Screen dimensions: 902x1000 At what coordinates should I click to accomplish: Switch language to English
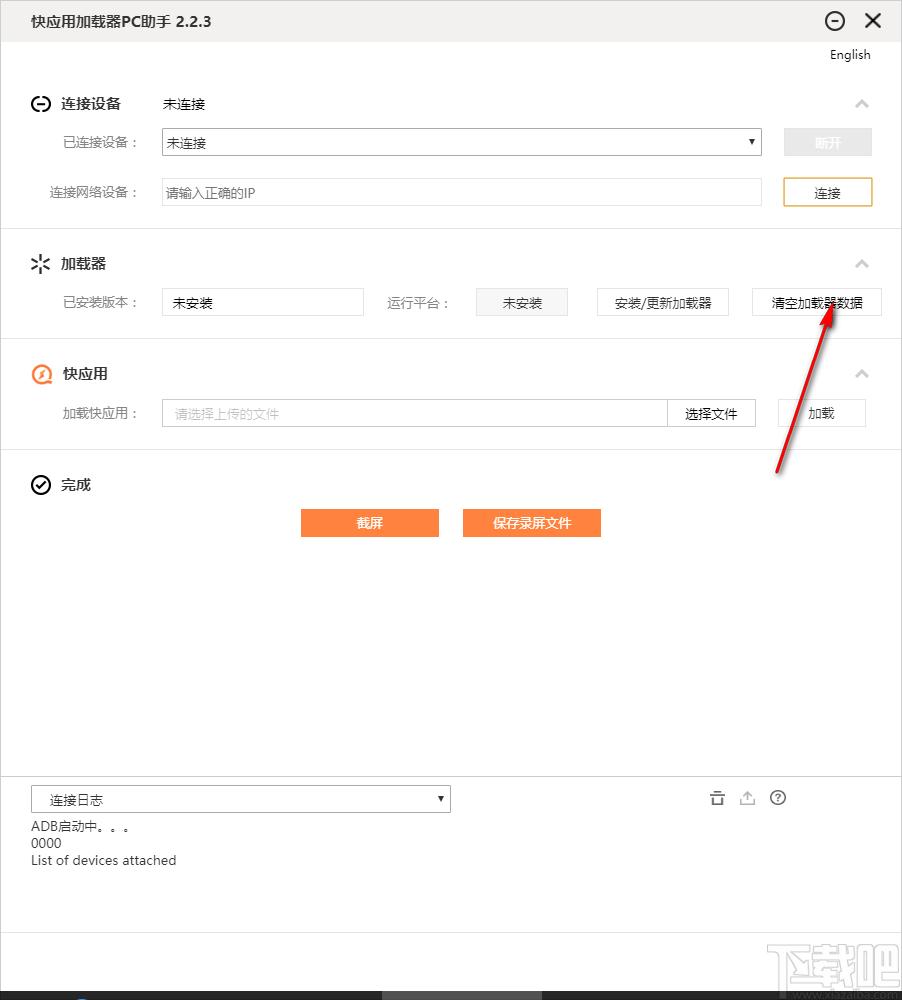pos(850,55)
